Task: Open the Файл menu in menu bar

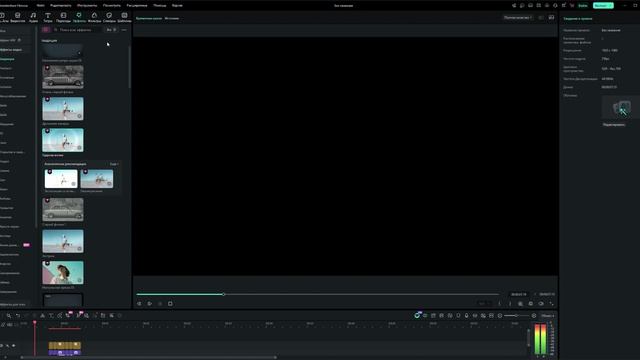Action: 40,6
